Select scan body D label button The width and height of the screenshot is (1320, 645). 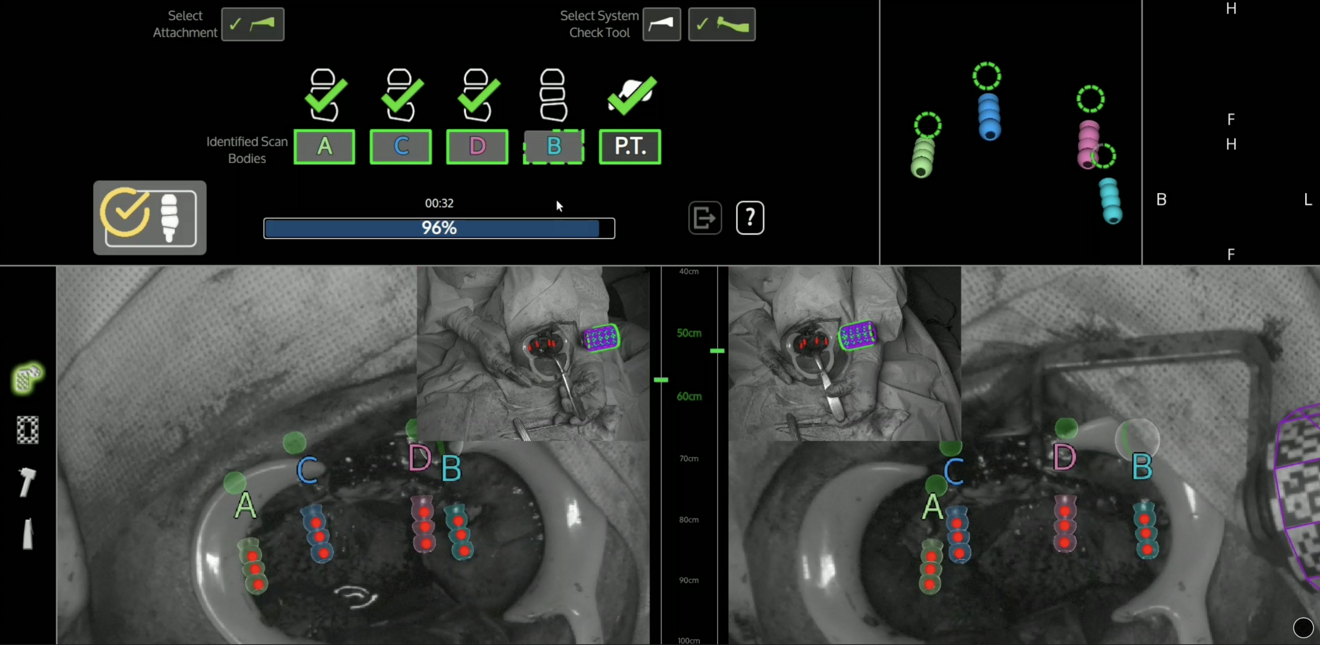click(477, 147)
